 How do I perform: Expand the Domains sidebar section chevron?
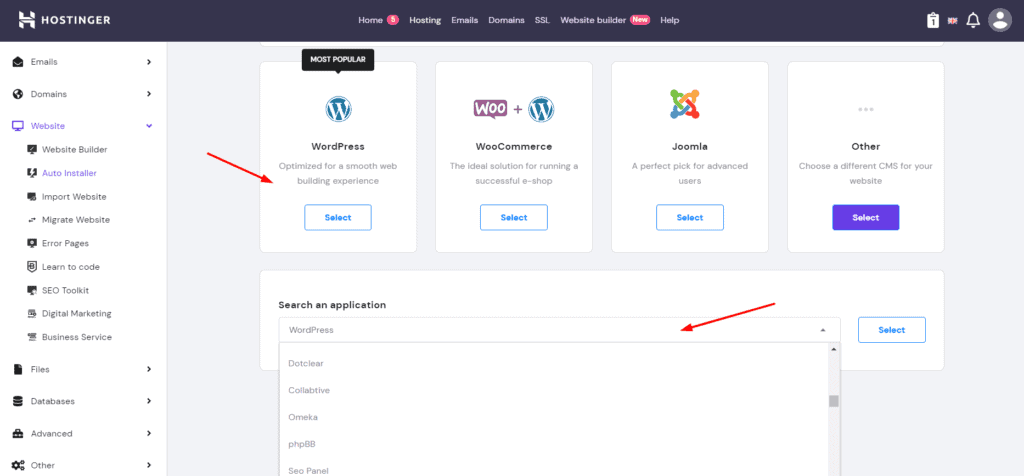149,94
